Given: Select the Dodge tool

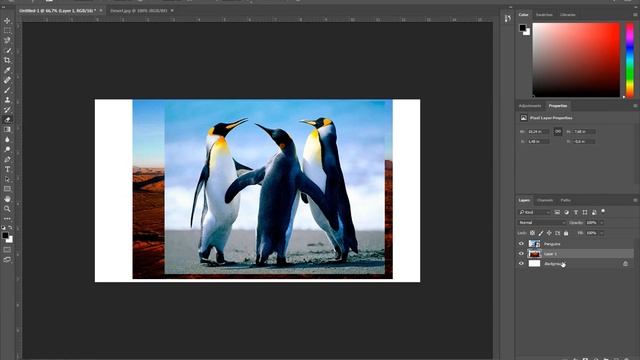Looking at the screenshot, I should click(7, 149).
